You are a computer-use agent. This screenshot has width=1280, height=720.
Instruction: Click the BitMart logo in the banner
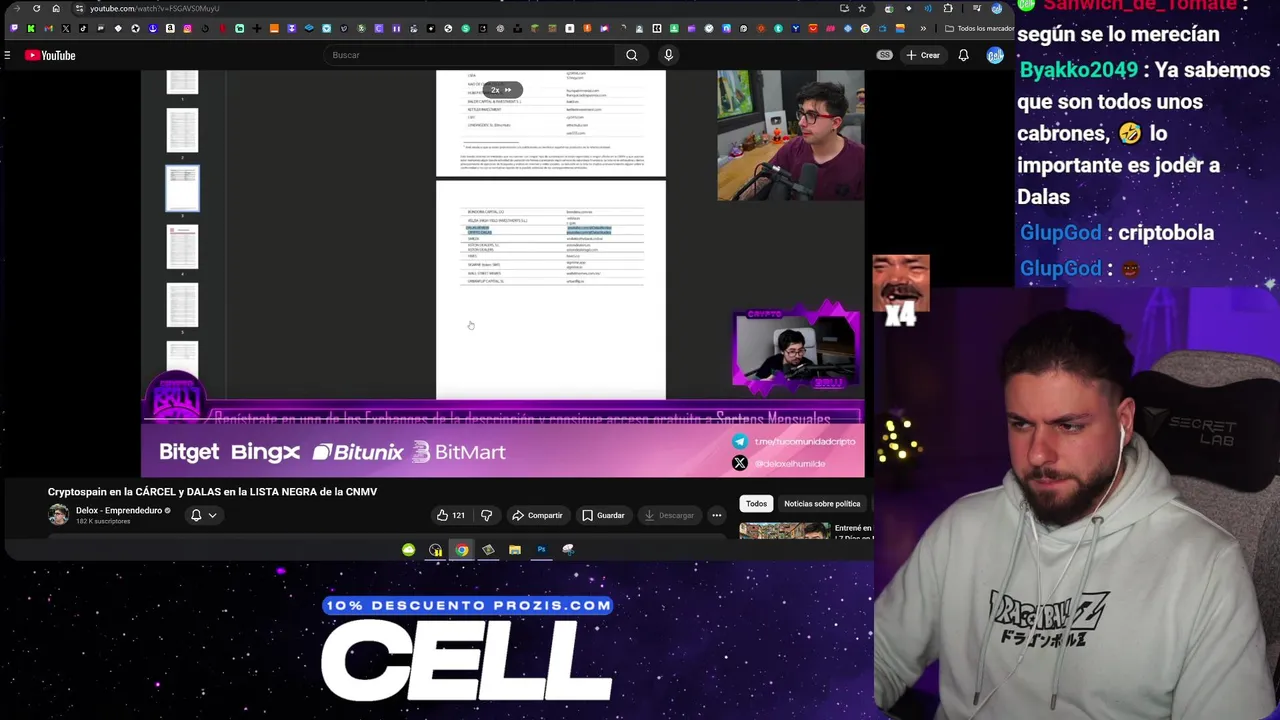click(x=459, y=452)
